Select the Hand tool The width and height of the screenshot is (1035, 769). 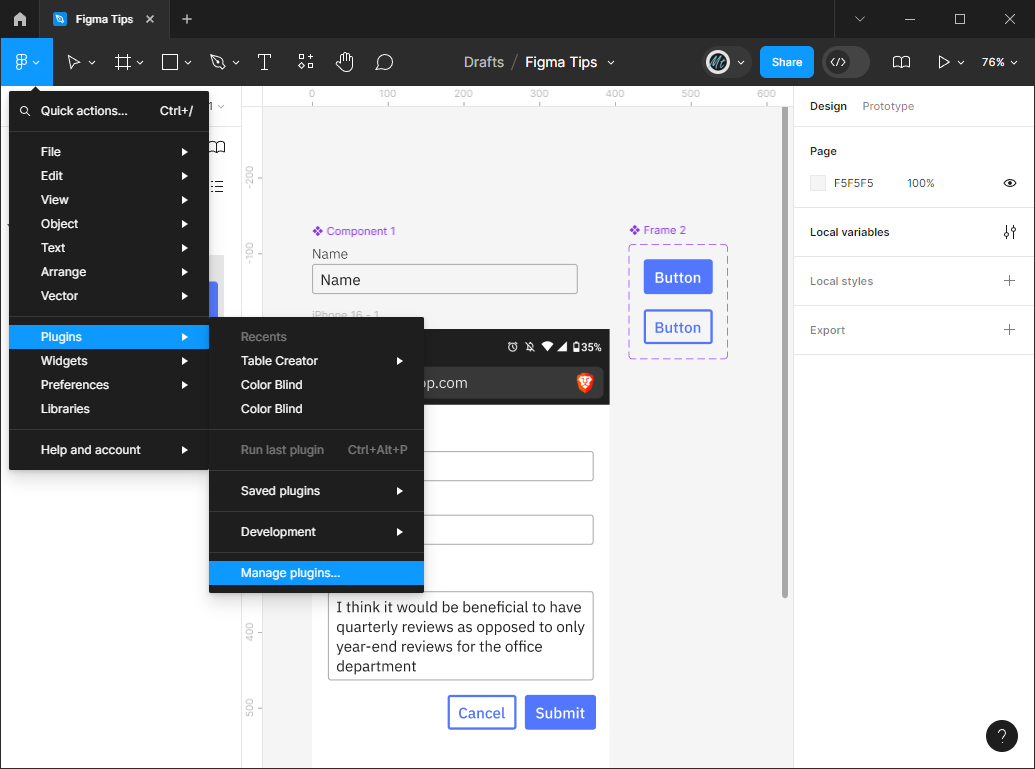point(345,62)
